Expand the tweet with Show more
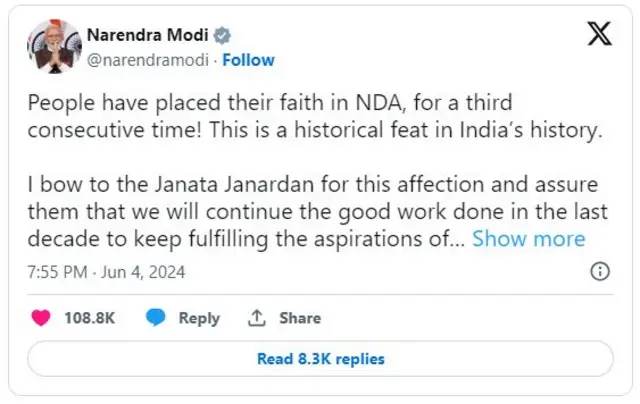 pyautogui.click(x=528, y=239)
